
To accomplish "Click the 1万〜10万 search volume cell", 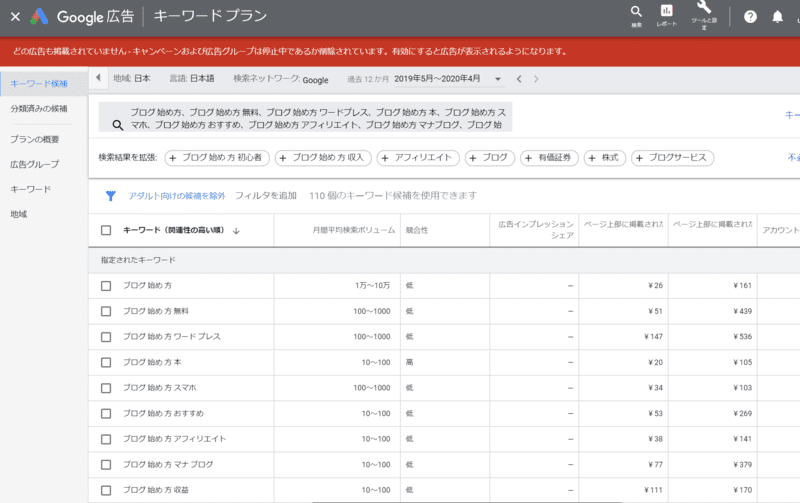I will pos(372,286).
